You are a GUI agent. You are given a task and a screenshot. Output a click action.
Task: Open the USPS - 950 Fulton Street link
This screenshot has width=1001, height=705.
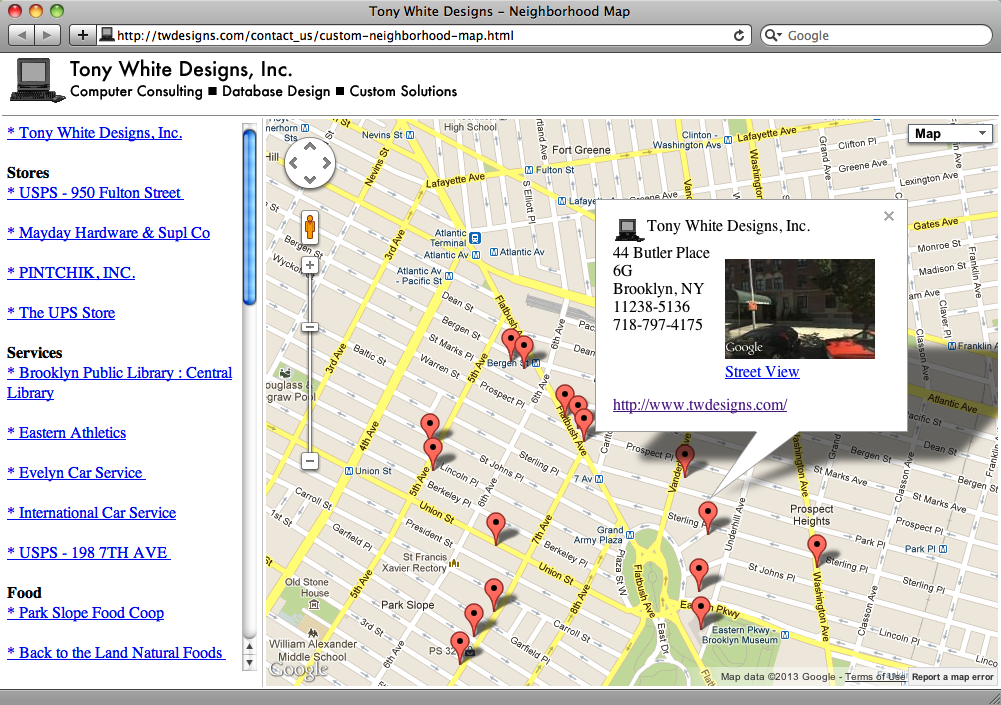(x=95, y=193)
